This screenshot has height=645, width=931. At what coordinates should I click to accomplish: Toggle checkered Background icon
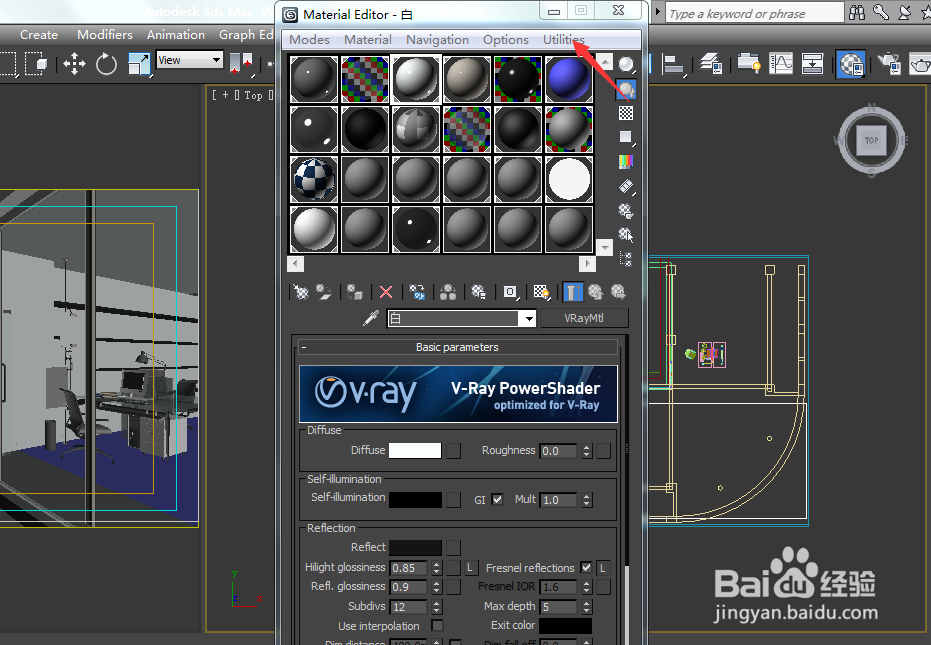tap(626, 113)
